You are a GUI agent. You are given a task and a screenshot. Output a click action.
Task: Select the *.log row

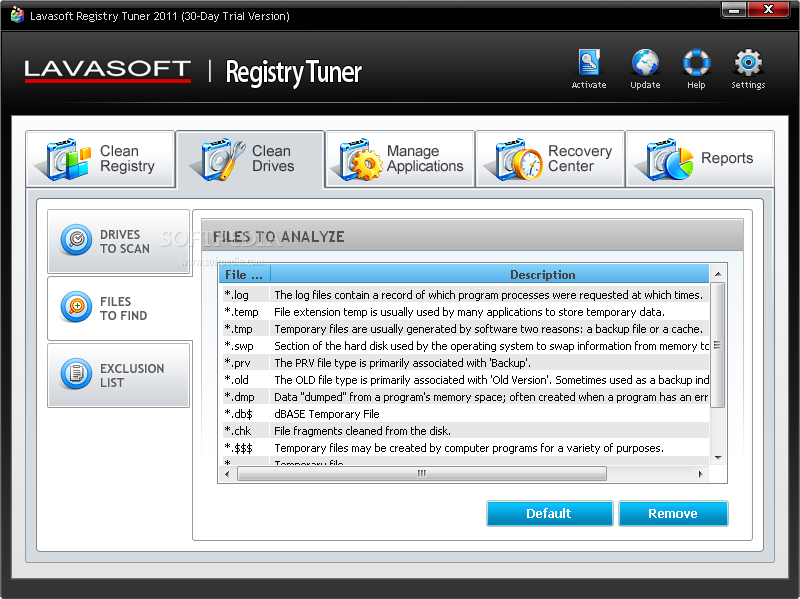465,295
